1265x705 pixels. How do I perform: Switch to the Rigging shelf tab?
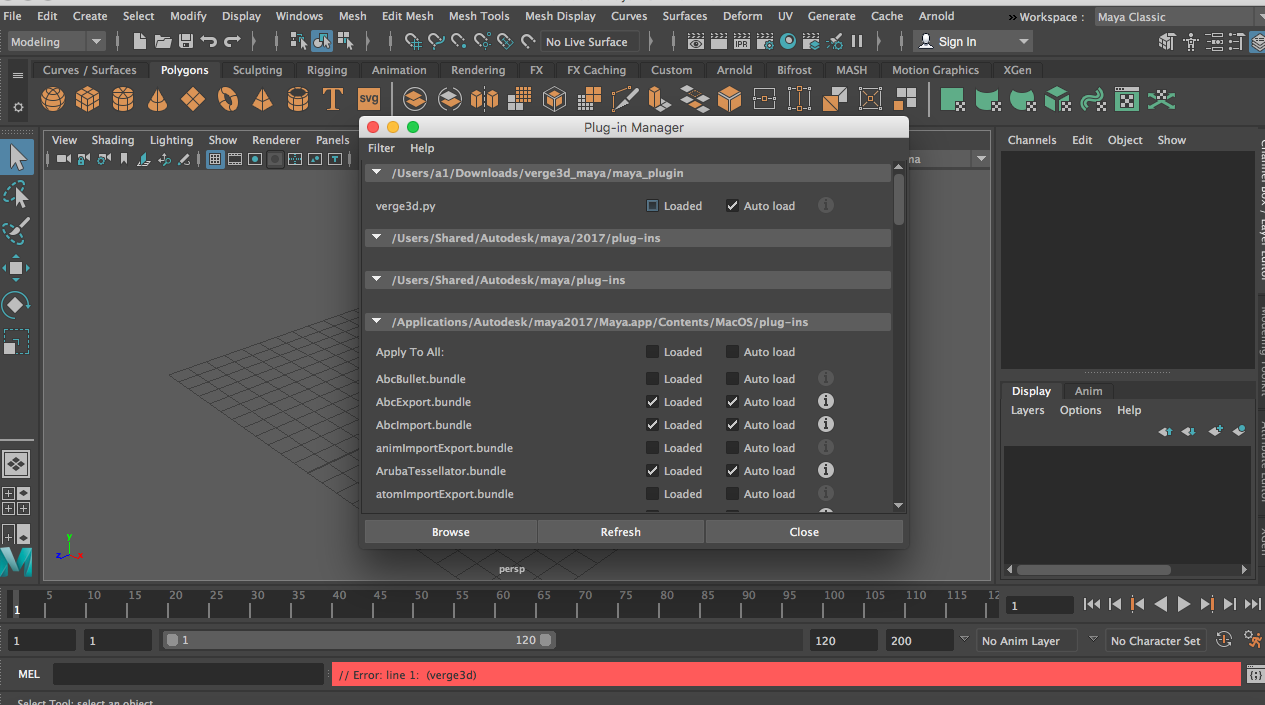pos(327,70)
